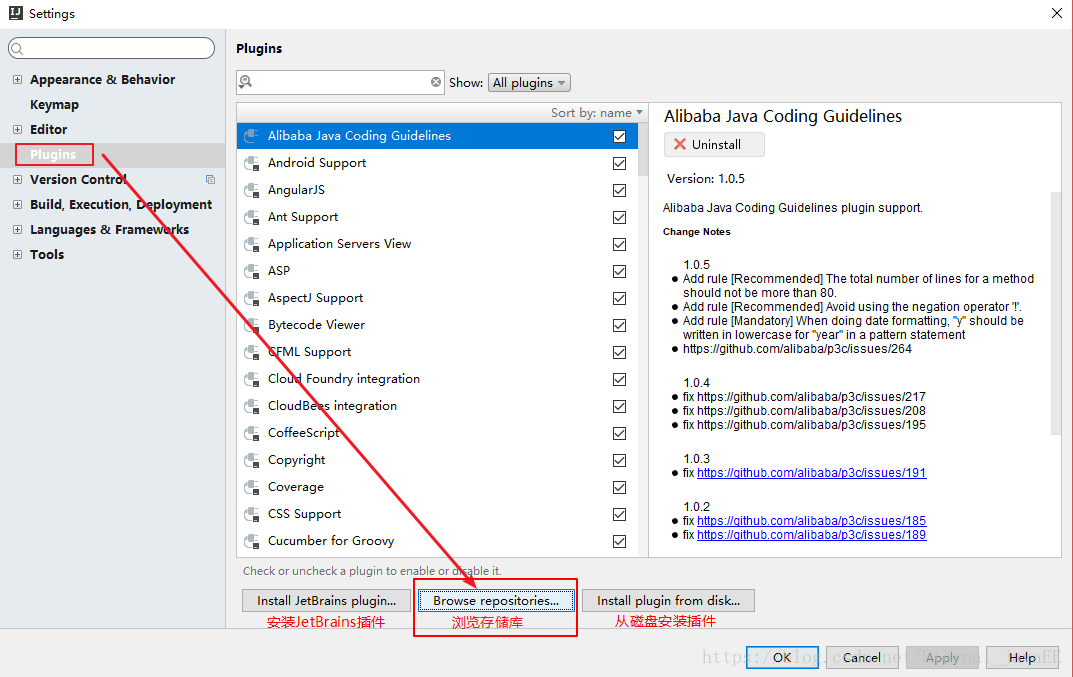Click the Help button
Image resolution: width=1073 pixels, height=677 pixels.
[x=1022, y=657]
